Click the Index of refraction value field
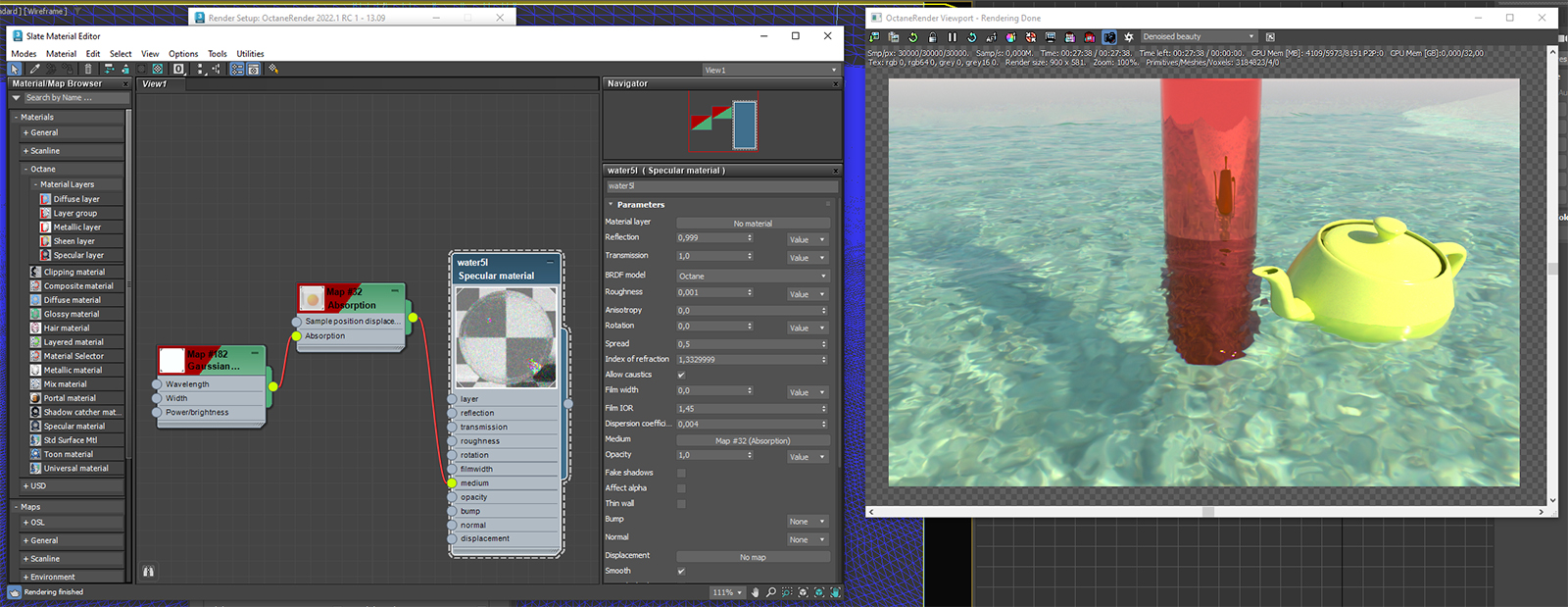The height and width of the screenshot is (607, 1568). tap(753, 360)
